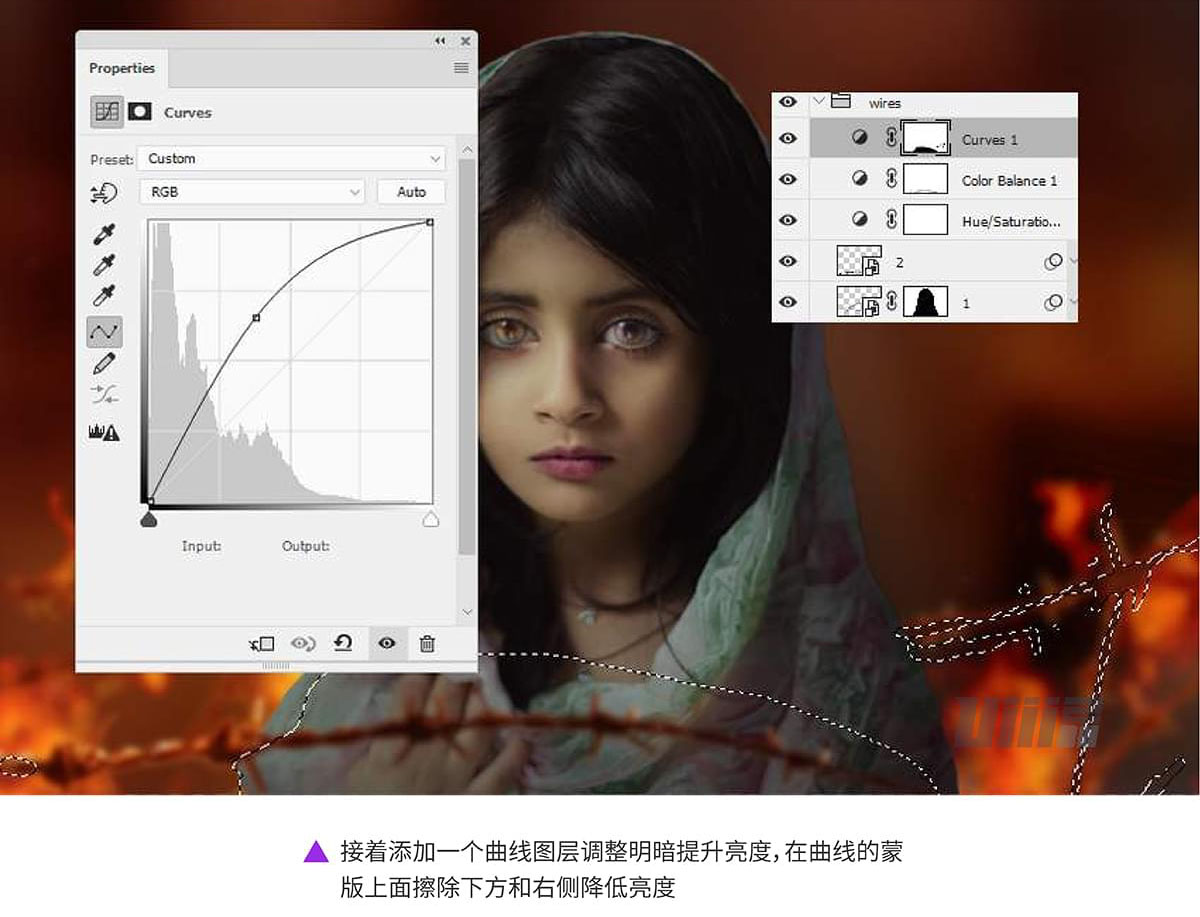Expand the effects arrow on layer 1
The height and width of the screenshot is (917, 1200).
pyautogui.click(x=1073, y=302)
